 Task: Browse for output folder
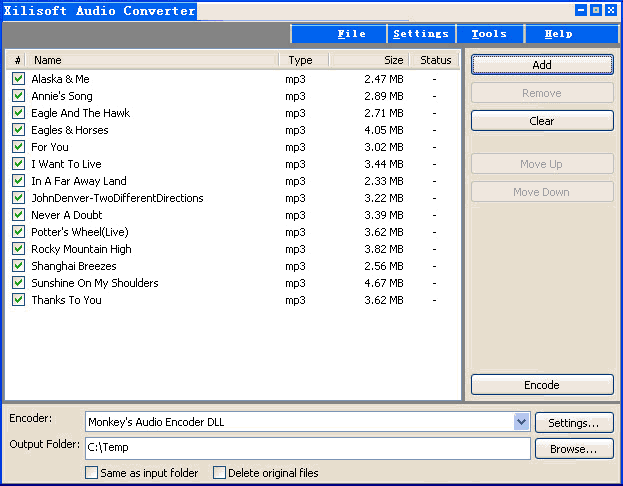(574, 449)
